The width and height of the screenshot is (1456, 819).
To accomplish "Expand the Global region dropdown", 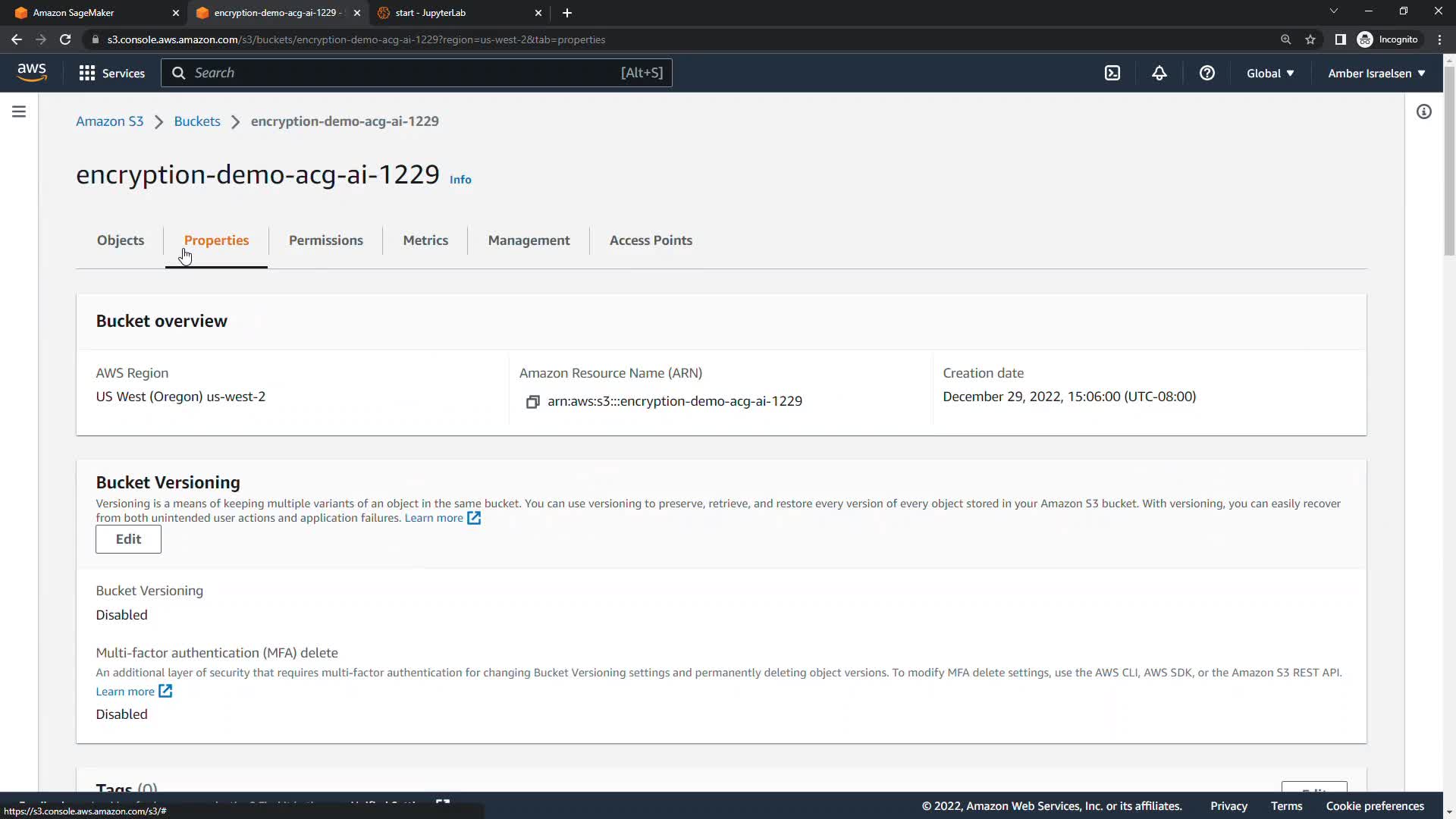I will point(1269,73).
